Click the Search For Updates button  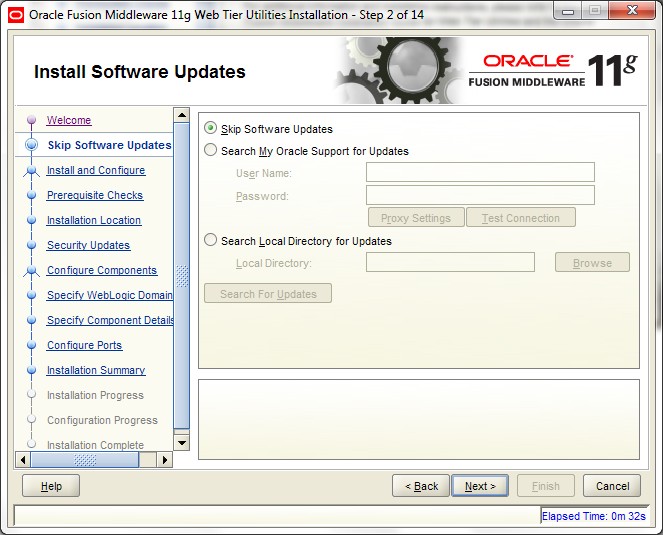[268, 294]
